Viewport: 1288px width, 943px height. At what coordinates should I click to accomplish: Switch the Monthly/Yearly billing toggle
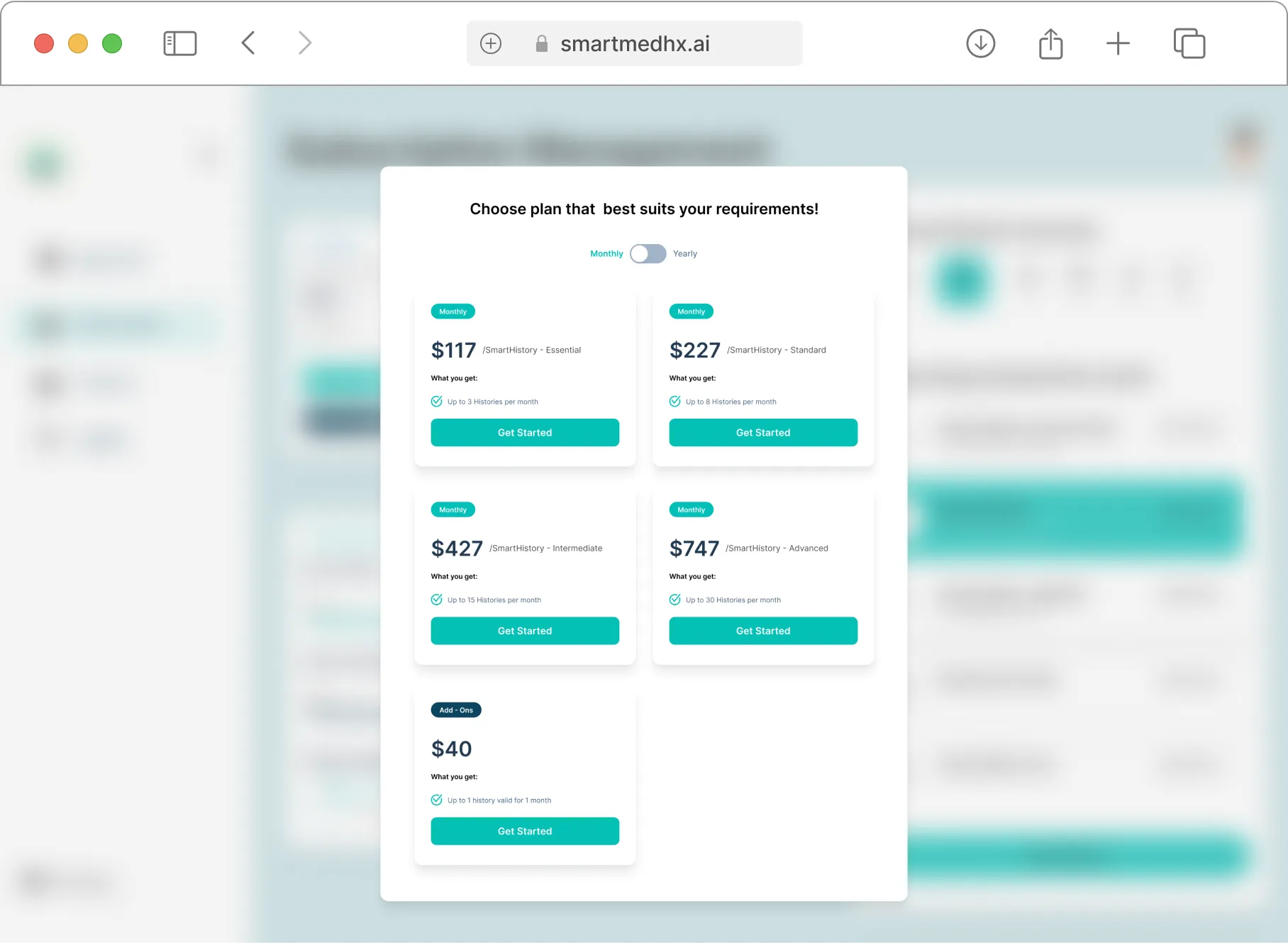(x=648, y=253)
